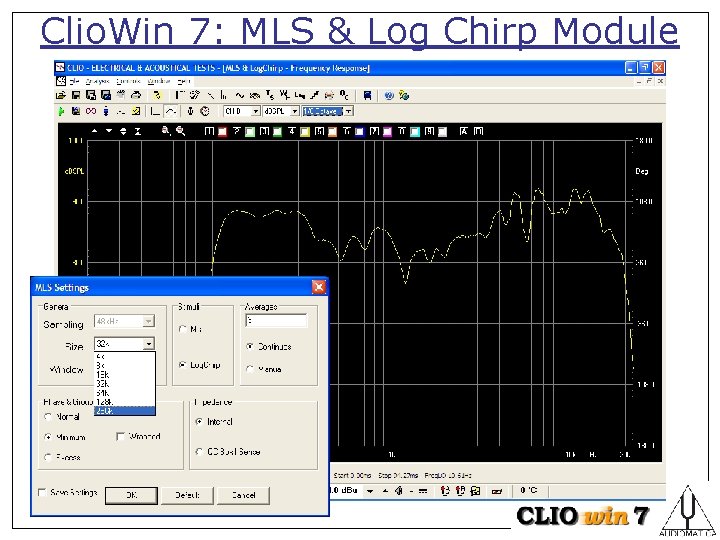Click the Ts parameters icon
This screenshot has width=720, height=540.
point(270,96)
